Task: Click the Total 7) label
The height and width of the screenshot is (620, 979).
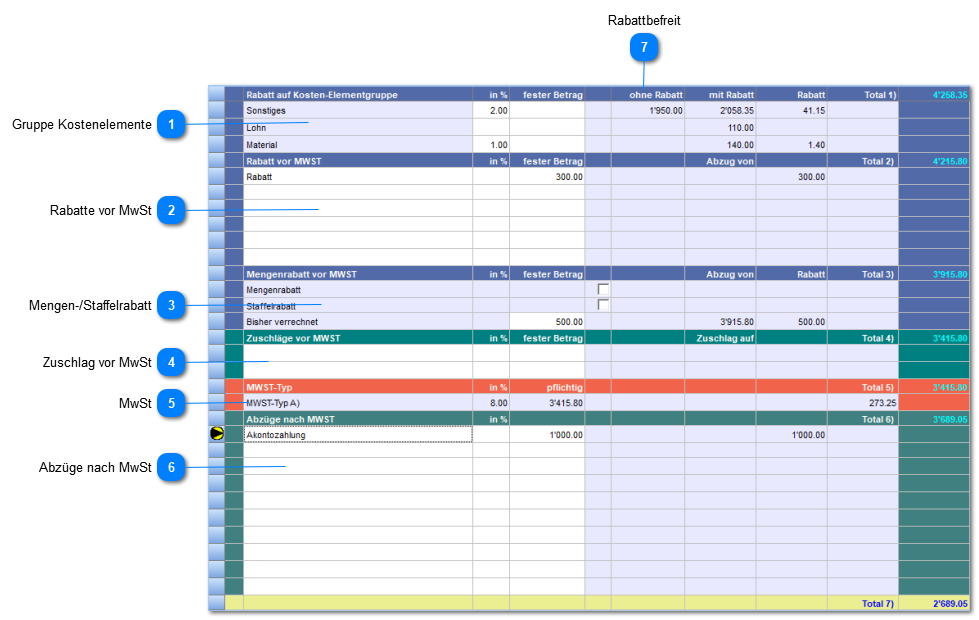Action: [x=877, y=604]
